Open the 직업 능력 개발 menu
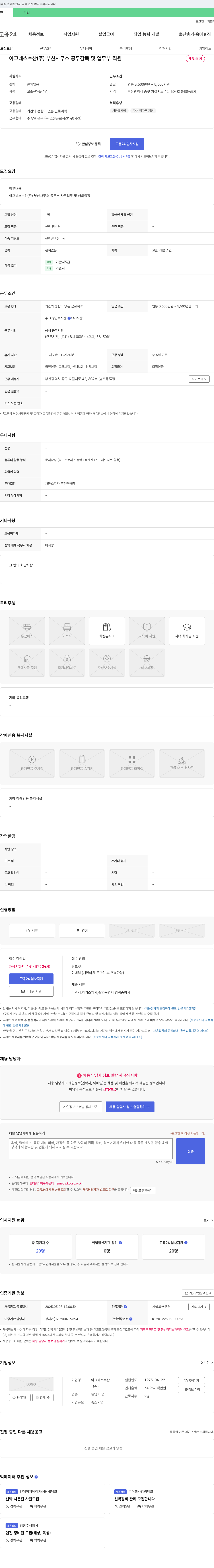The image size is (214, 1568). 146,35
